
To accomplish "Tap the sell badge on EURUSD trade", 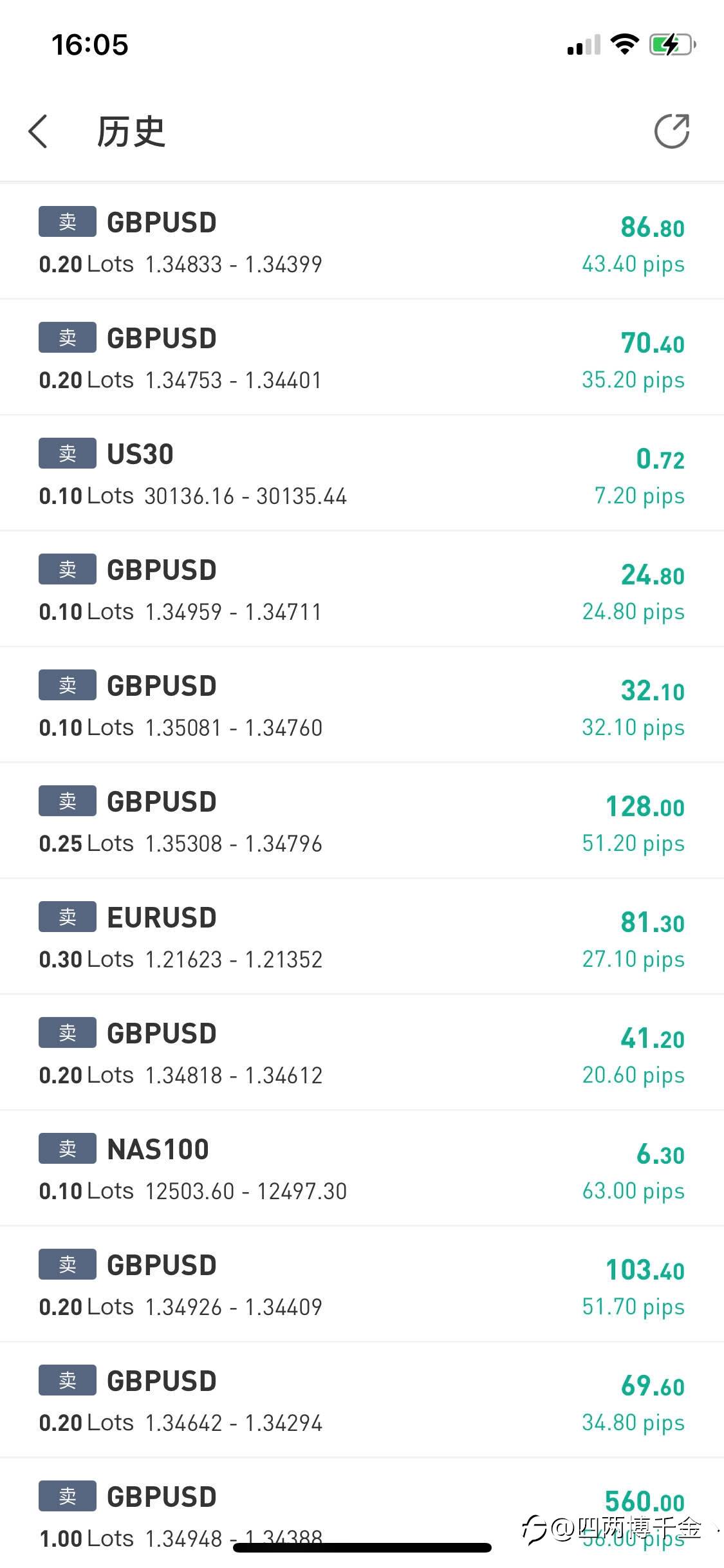I will (x=68, y=917).
